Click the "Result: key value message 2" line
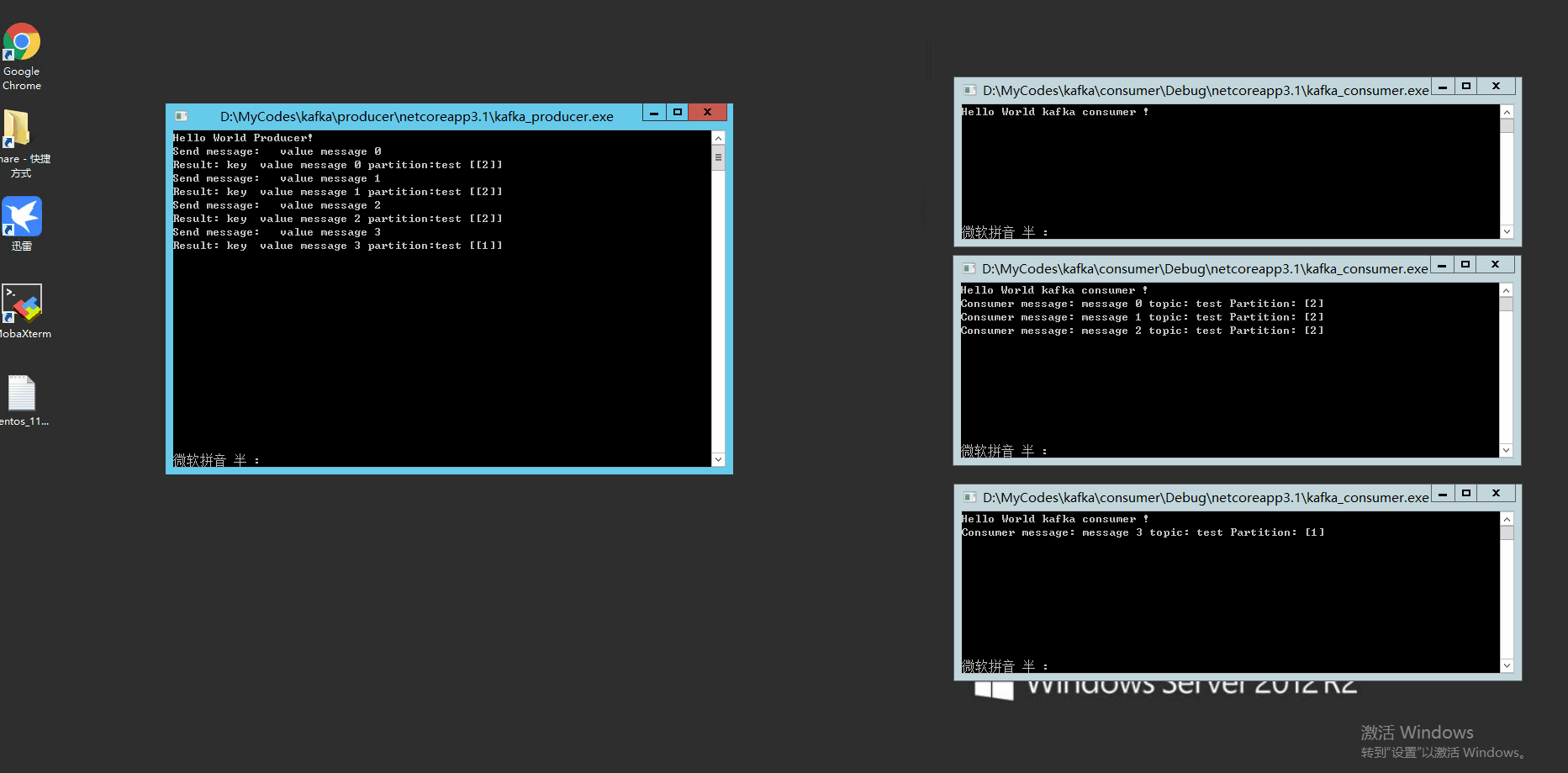 coord(337,219)
